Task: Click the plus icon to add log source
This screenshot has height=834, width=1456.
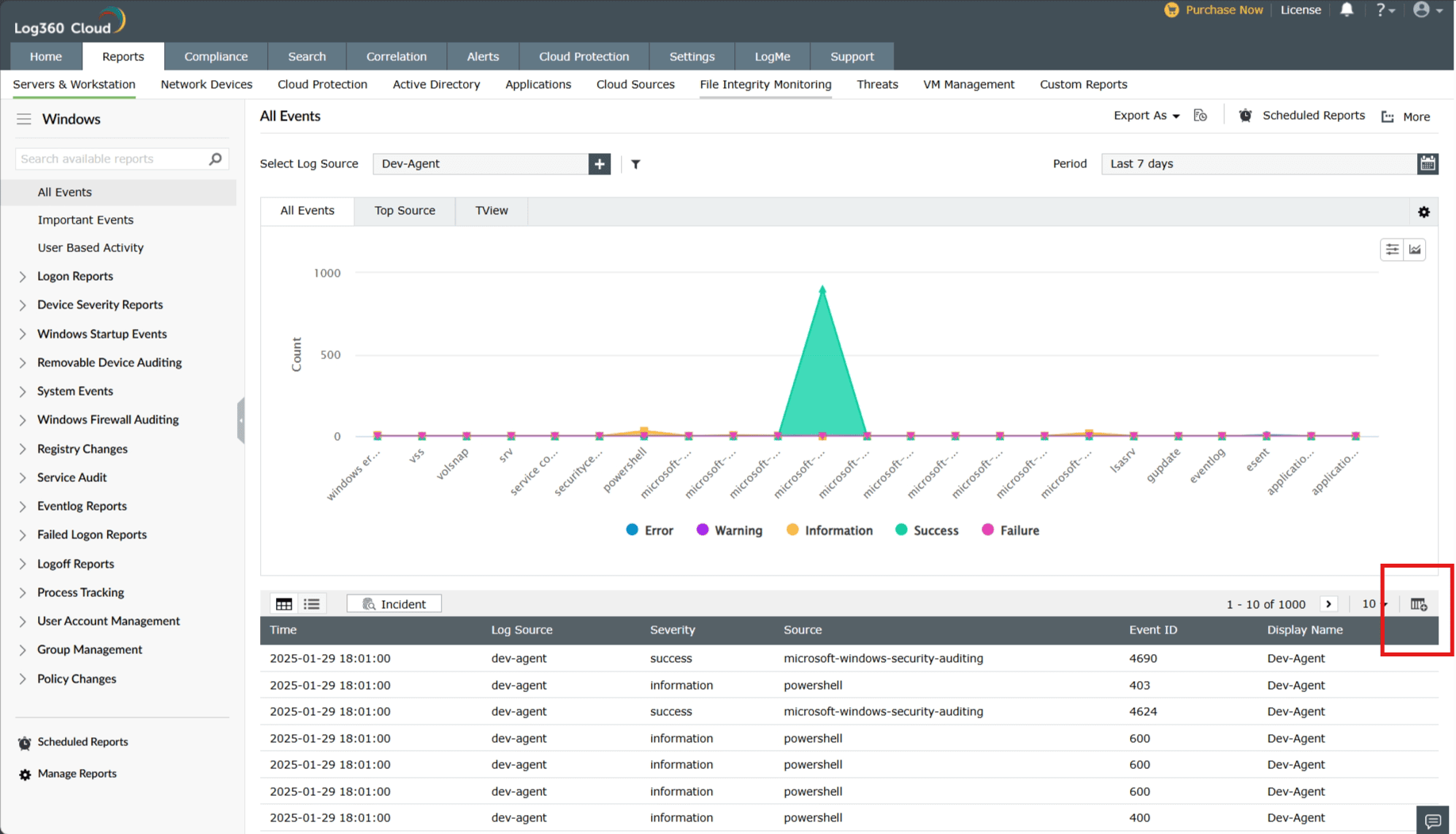Action: coord(600,164)
